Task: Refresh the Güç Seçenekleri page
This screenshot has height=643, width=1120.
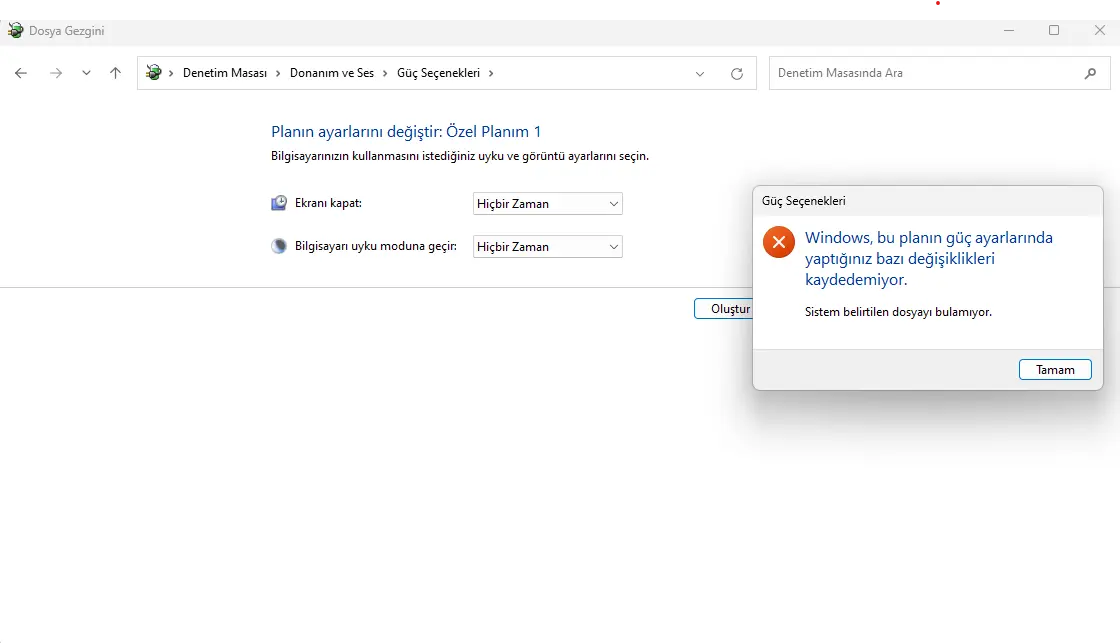Action: [x=736, y=74]
